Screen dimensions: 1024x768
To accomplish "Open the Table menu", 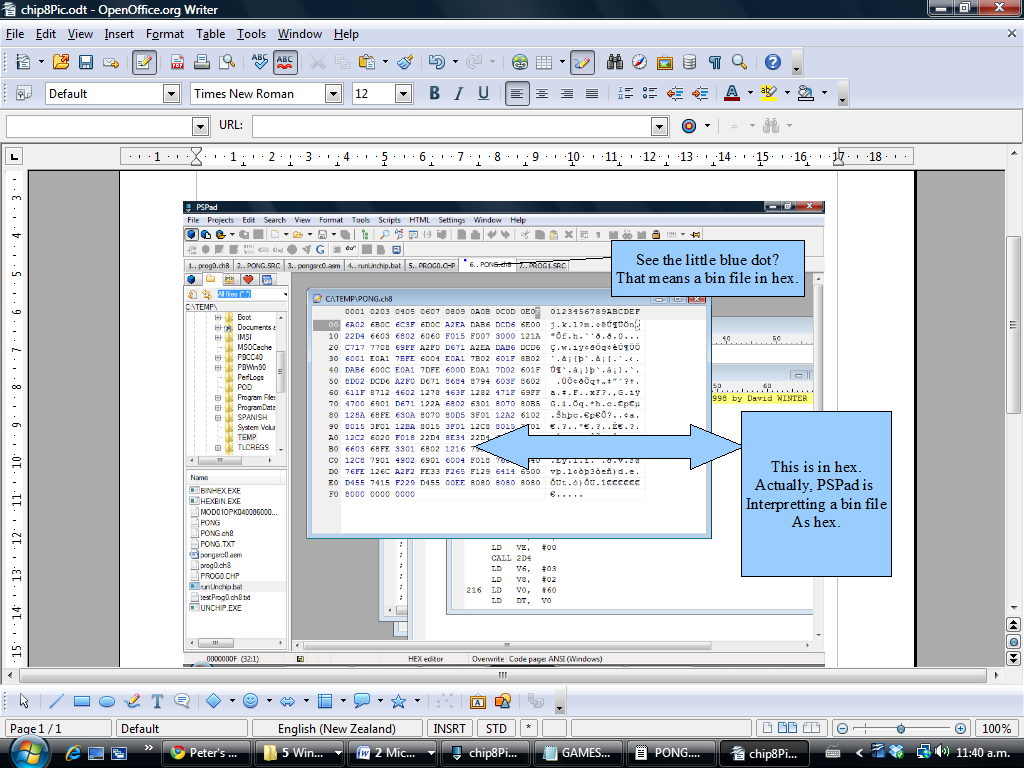I will point(210,34).
